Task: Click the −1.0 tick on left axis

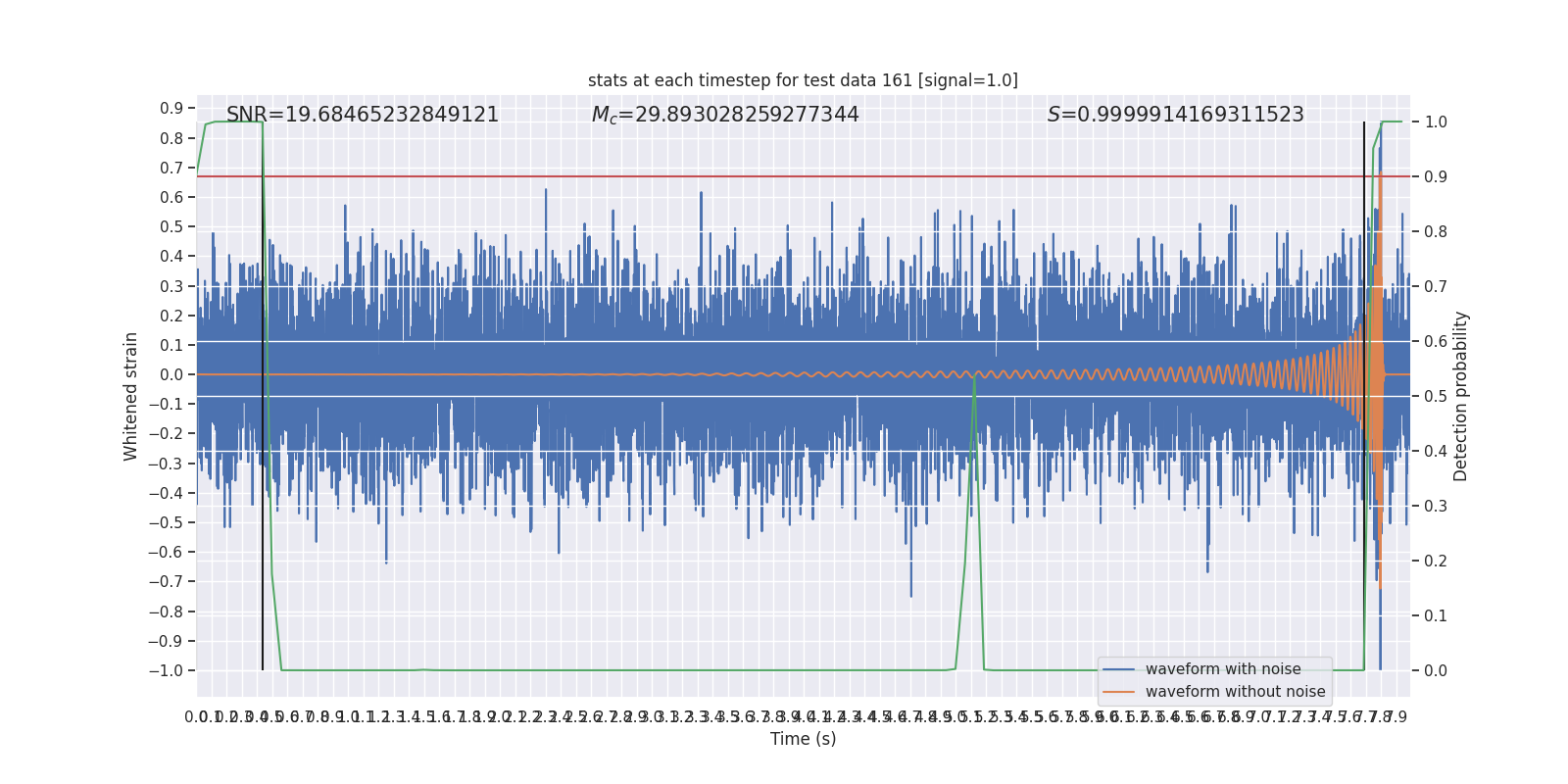Action: (x=166, y=671)
